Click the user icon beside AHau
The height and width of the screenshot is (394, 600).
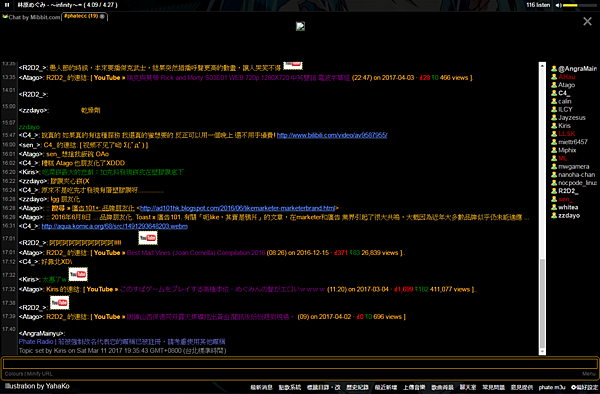[x=554, y=77]
